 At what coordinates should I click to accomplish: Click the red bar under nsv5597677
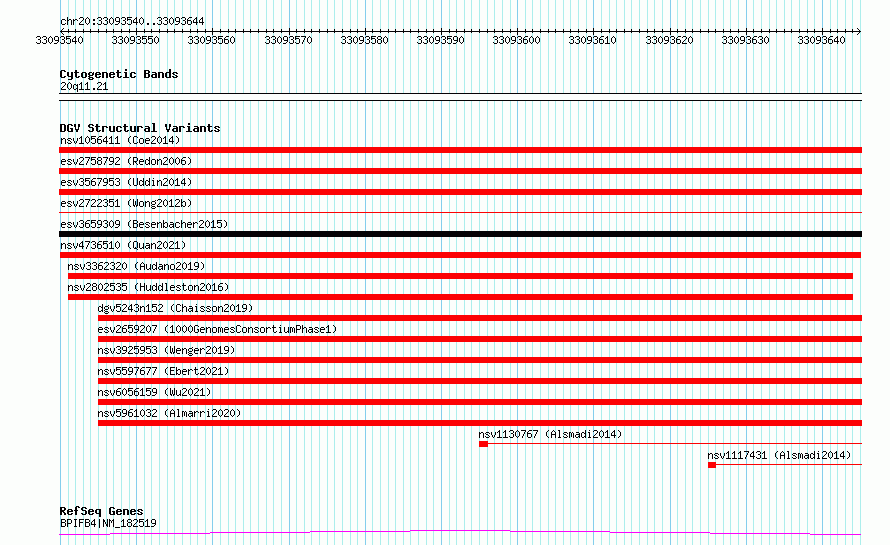point(480,381)
